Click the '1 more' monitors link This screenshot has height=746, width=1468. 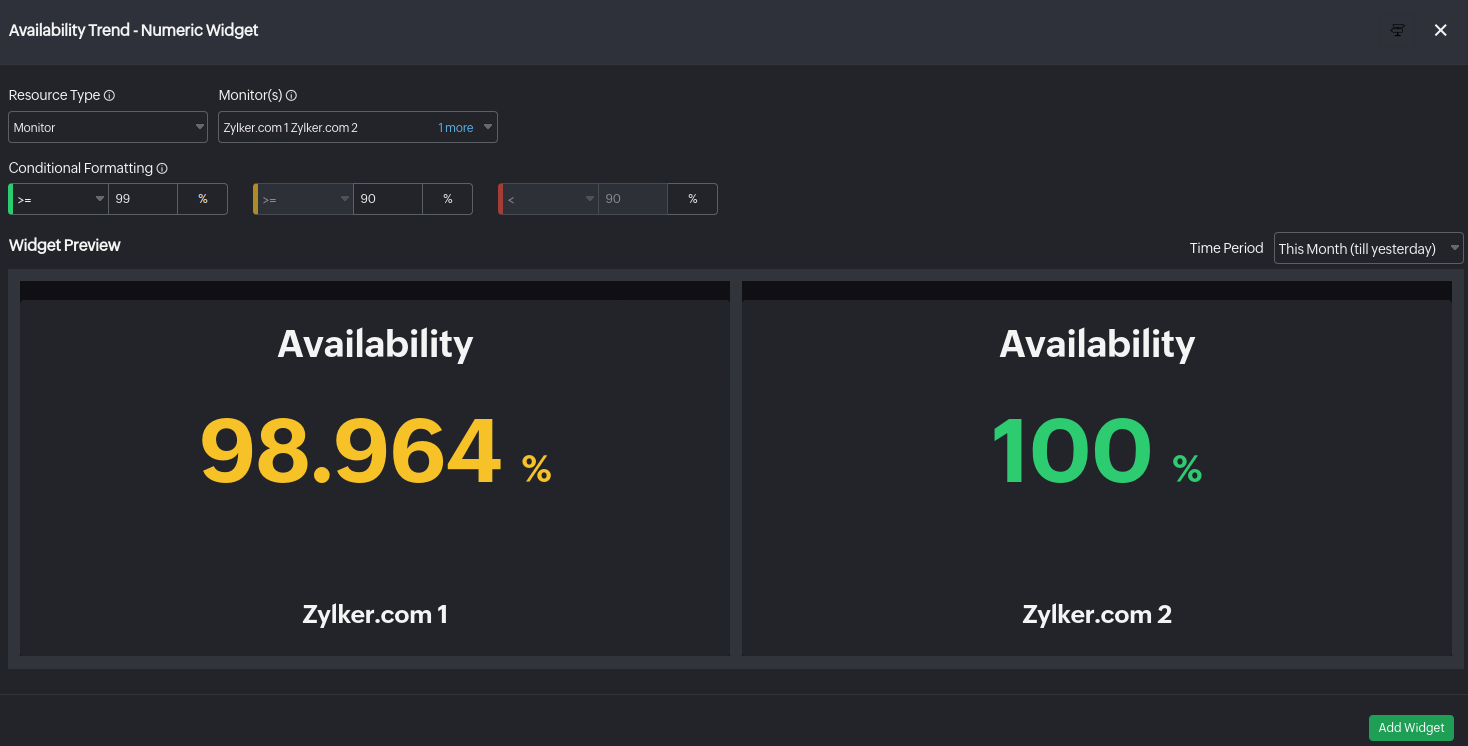(457, 127)
